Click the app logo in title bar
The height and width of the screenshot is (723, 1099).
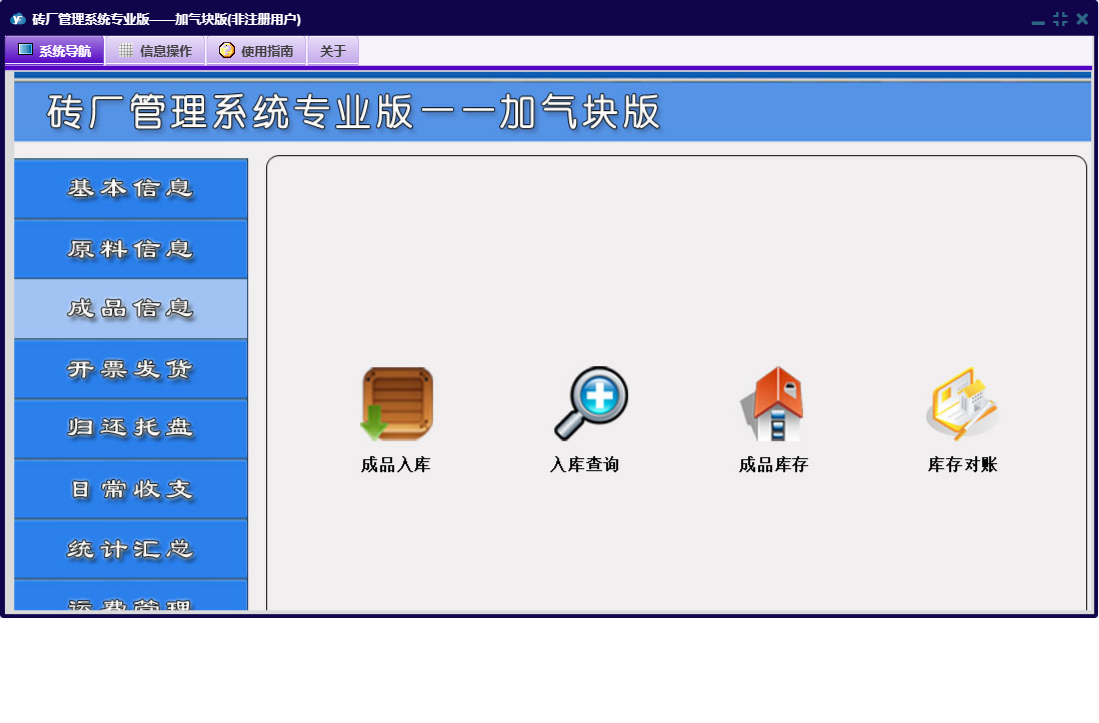[18, 19]
